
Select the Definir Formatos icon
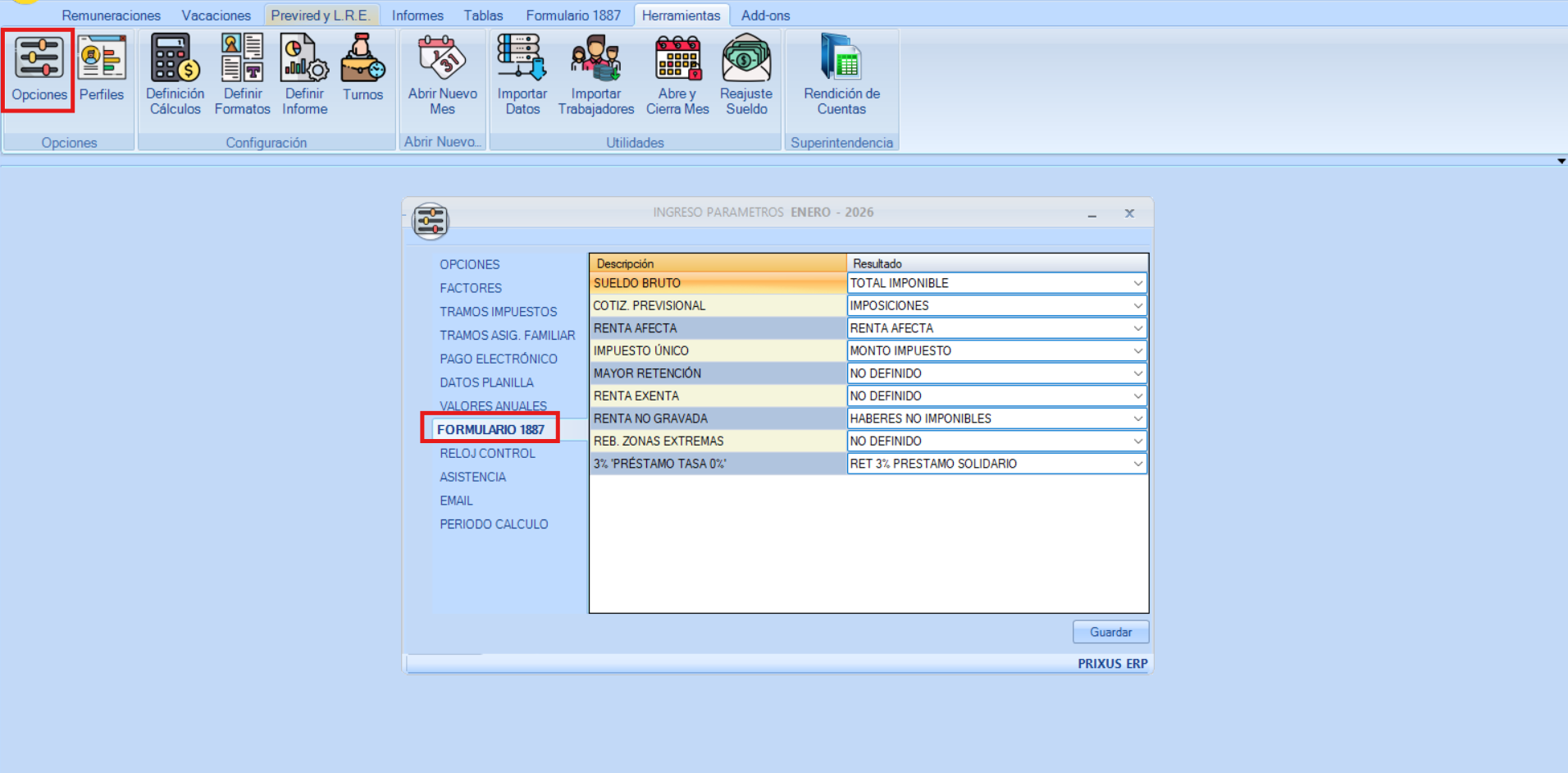(x=242, y=59)
